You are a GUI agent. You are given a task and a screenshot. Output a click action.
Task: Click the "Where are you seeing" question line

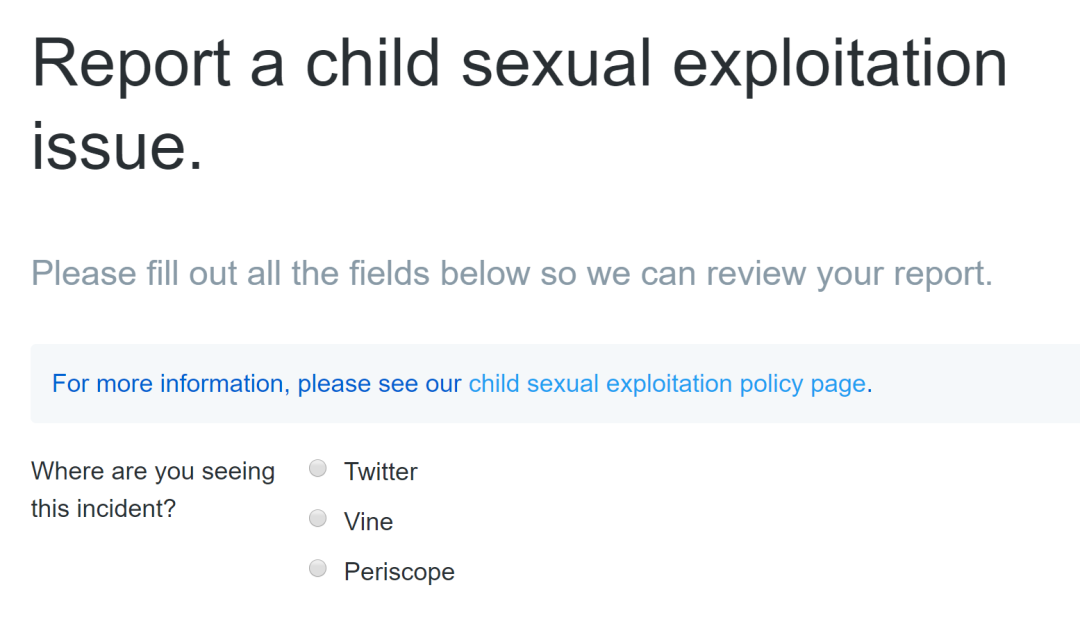tap(153, 471)
